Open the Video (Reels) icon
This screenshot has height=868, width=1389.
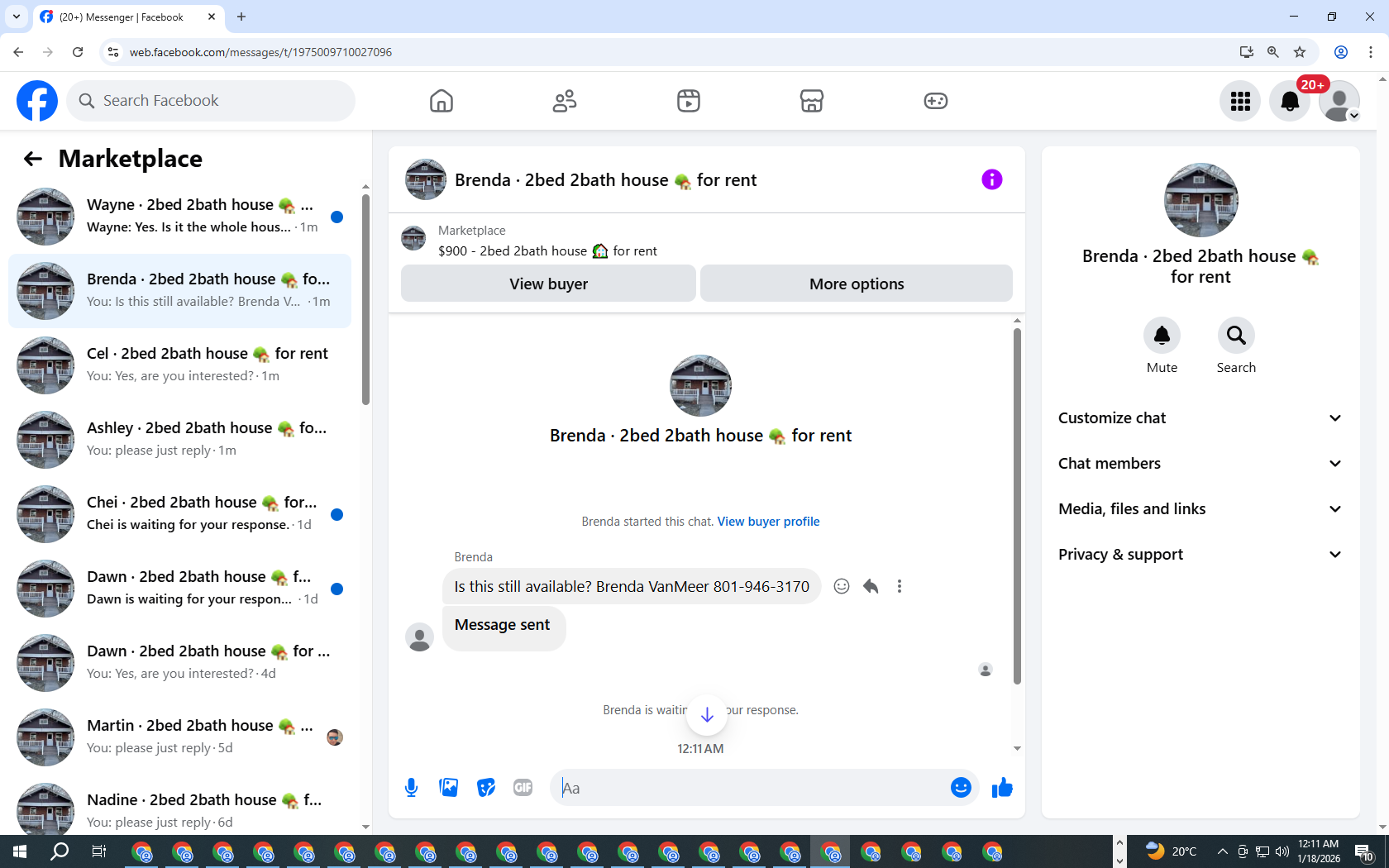click(x=688, y=101)
